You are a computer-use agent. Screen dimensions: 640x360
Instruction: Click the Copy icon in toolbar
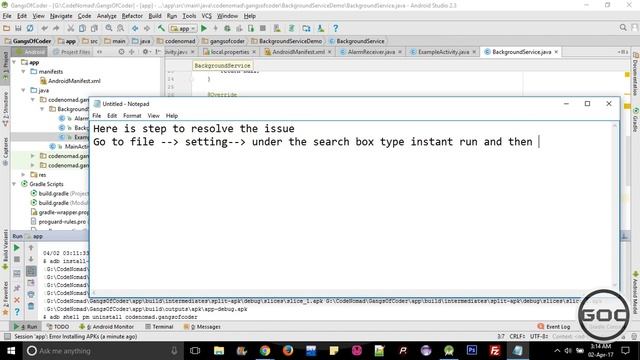[x=82, y=28]
